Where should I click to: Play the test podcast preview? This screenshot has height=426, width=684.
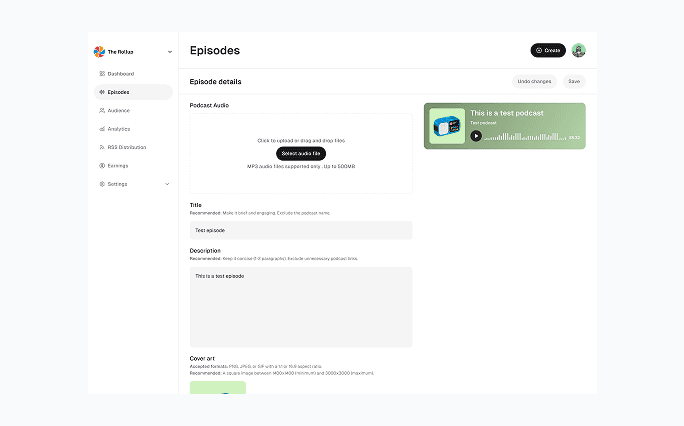coord(476,136)
